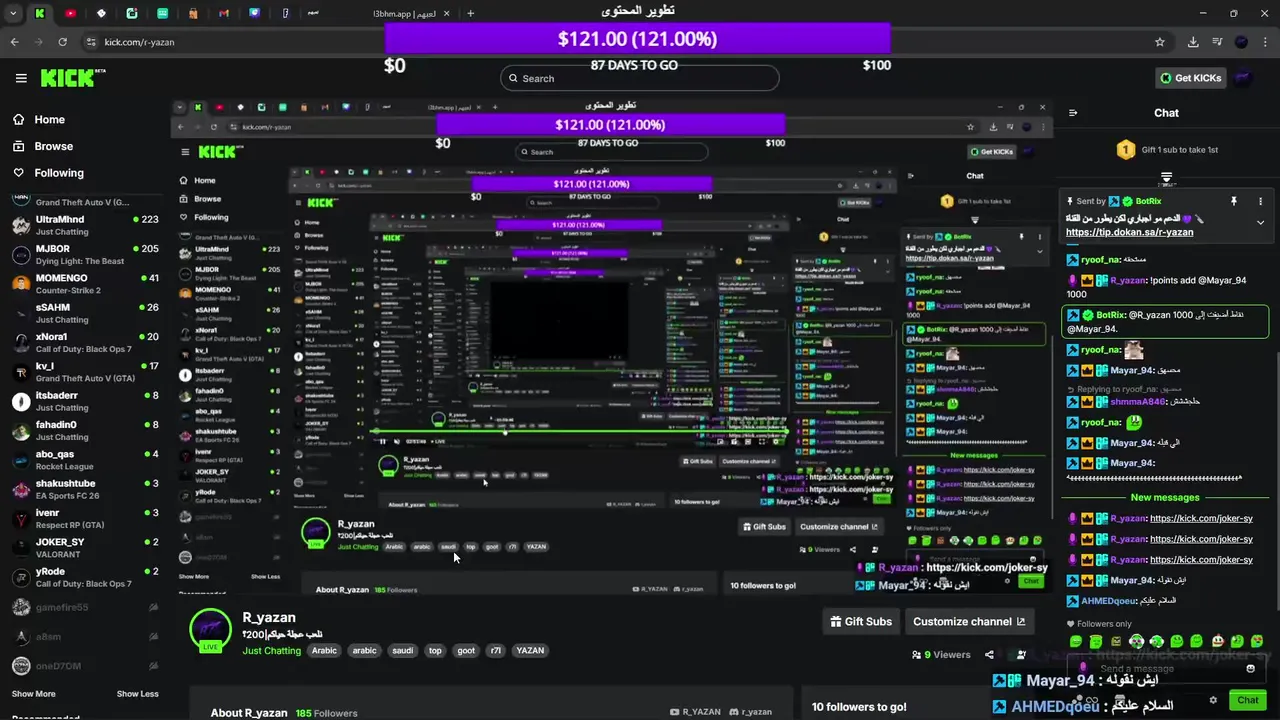Open pinned message three-dot options
The image size is (1280, 720).
(1260, 201)
